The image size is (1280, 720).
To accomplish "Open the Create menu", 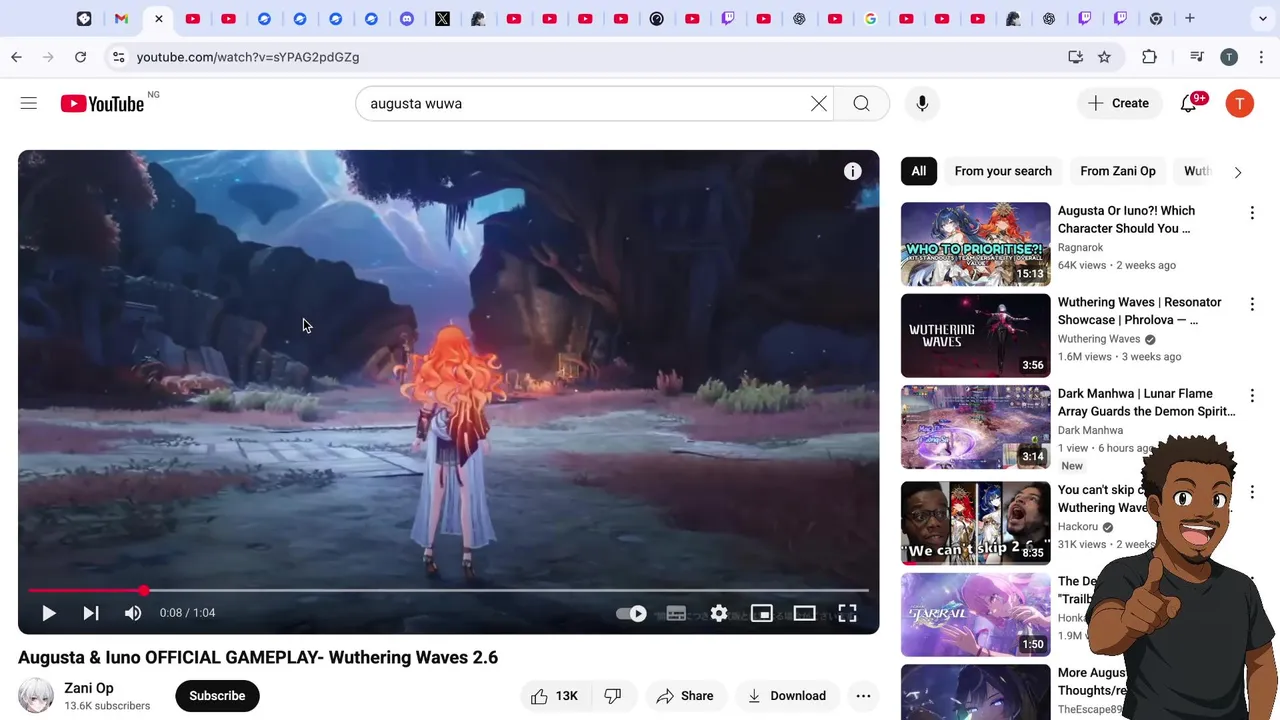I will (x=1119, y=103).
